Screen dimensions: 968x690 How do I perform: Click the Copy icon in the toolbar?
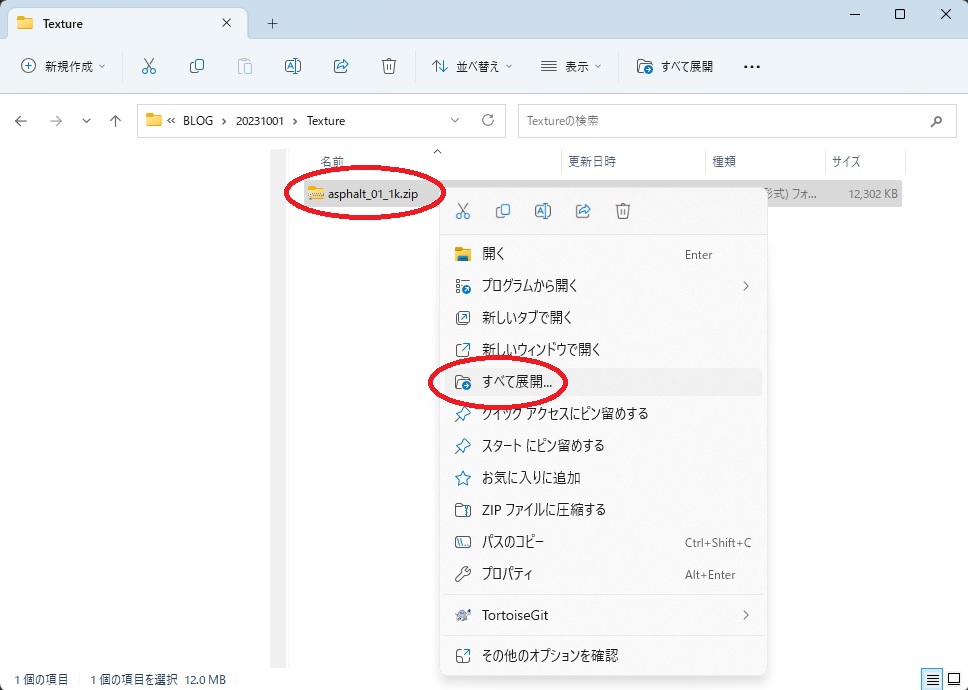pyautogui.click(x=197, y=66)
